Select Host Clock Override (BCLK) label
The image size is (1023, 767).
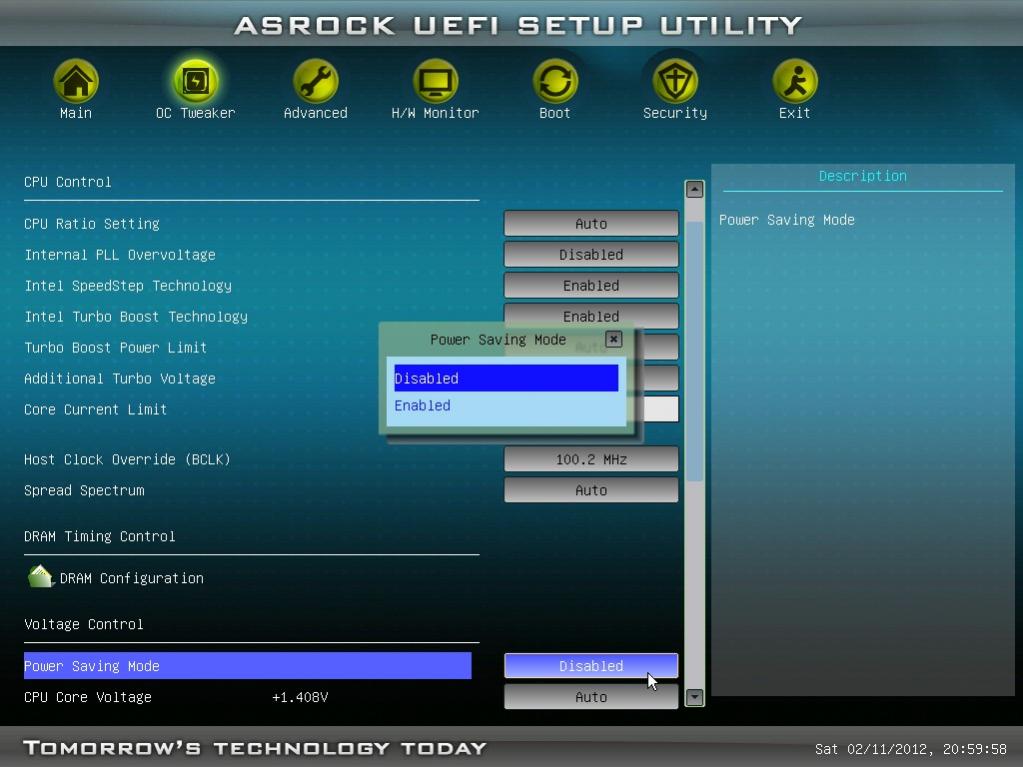pyautogui.click(x=127, y=459)
